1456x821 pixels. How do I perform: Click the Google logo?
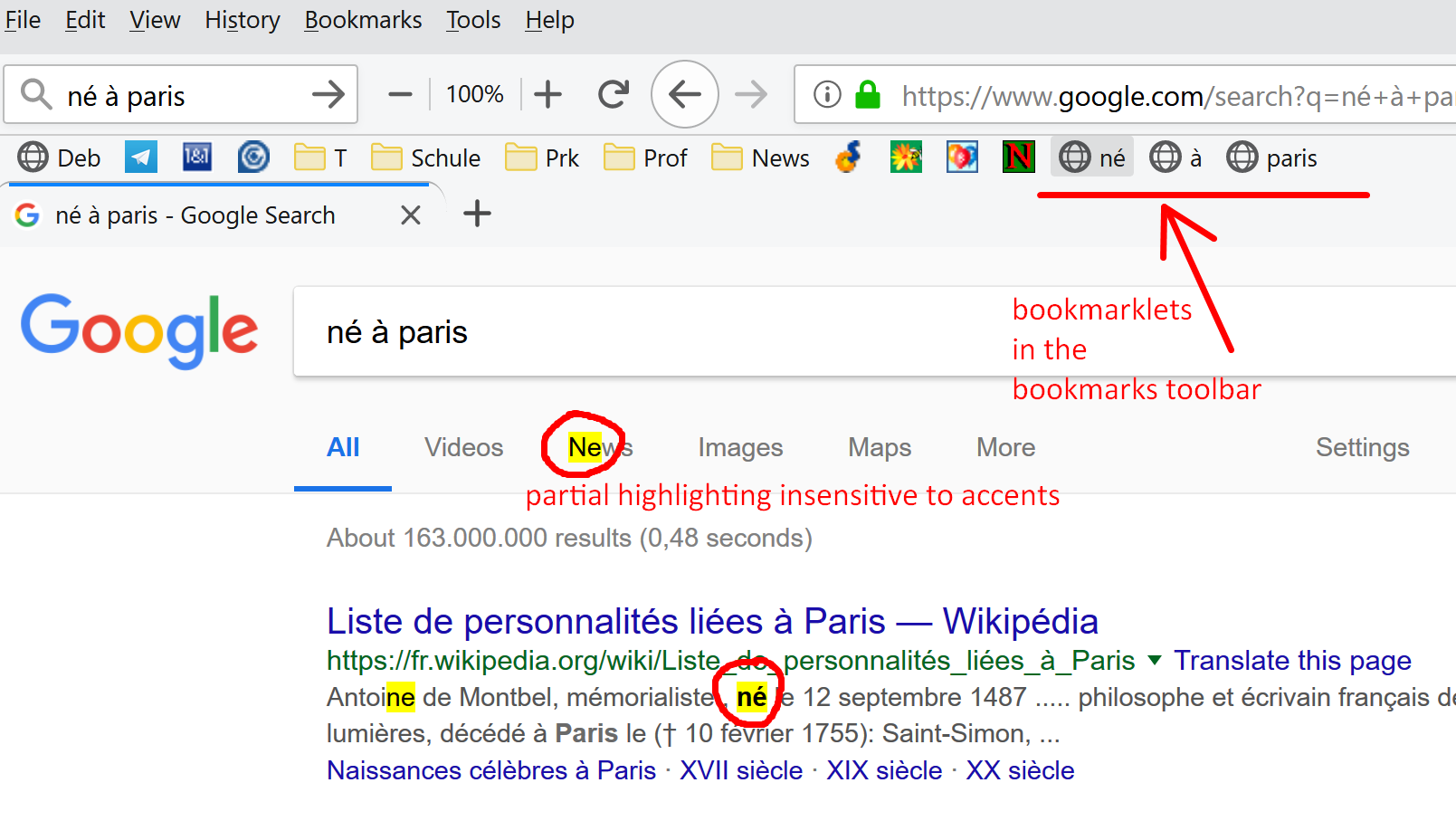point(139,330)
